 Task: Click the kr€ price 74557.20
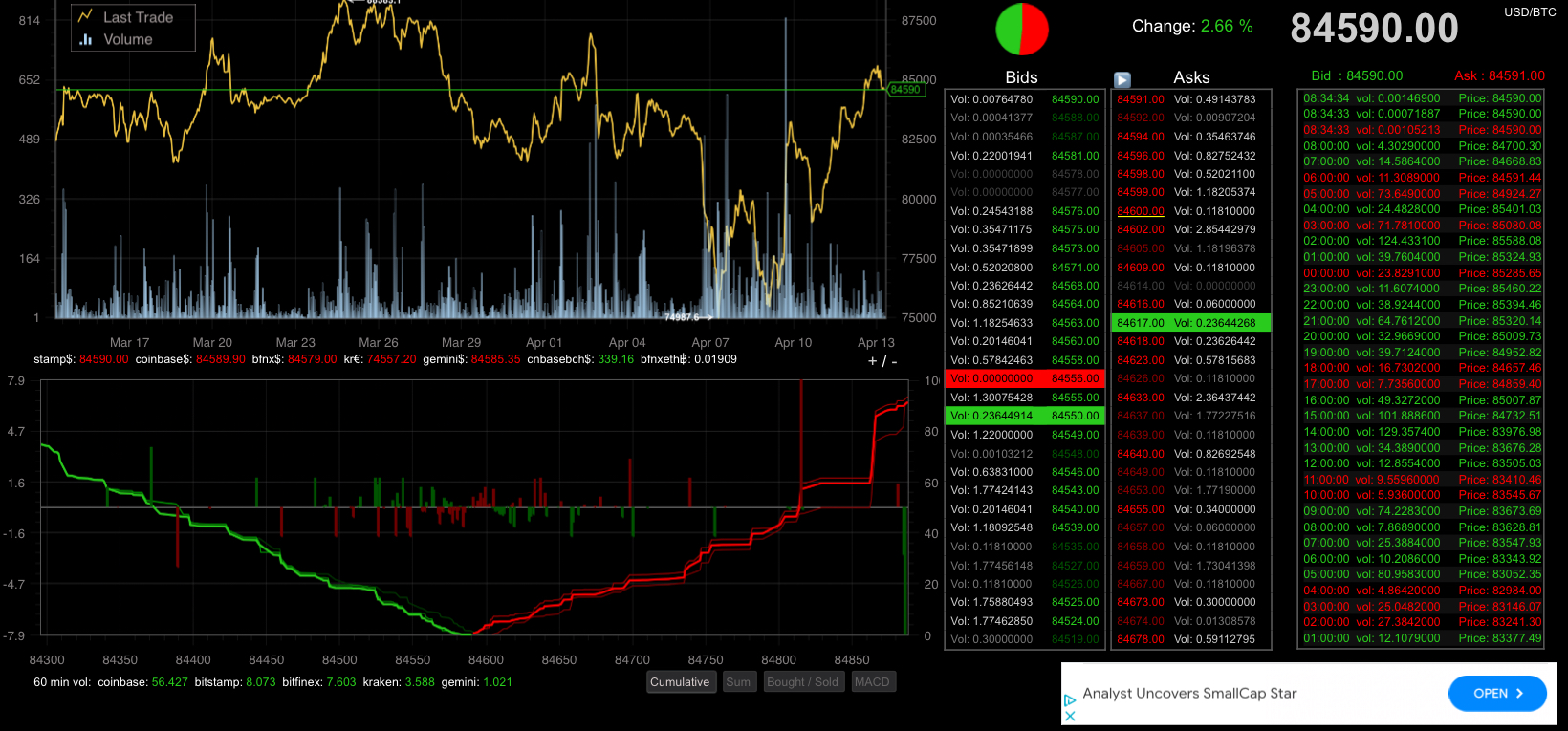pos(392,359)
